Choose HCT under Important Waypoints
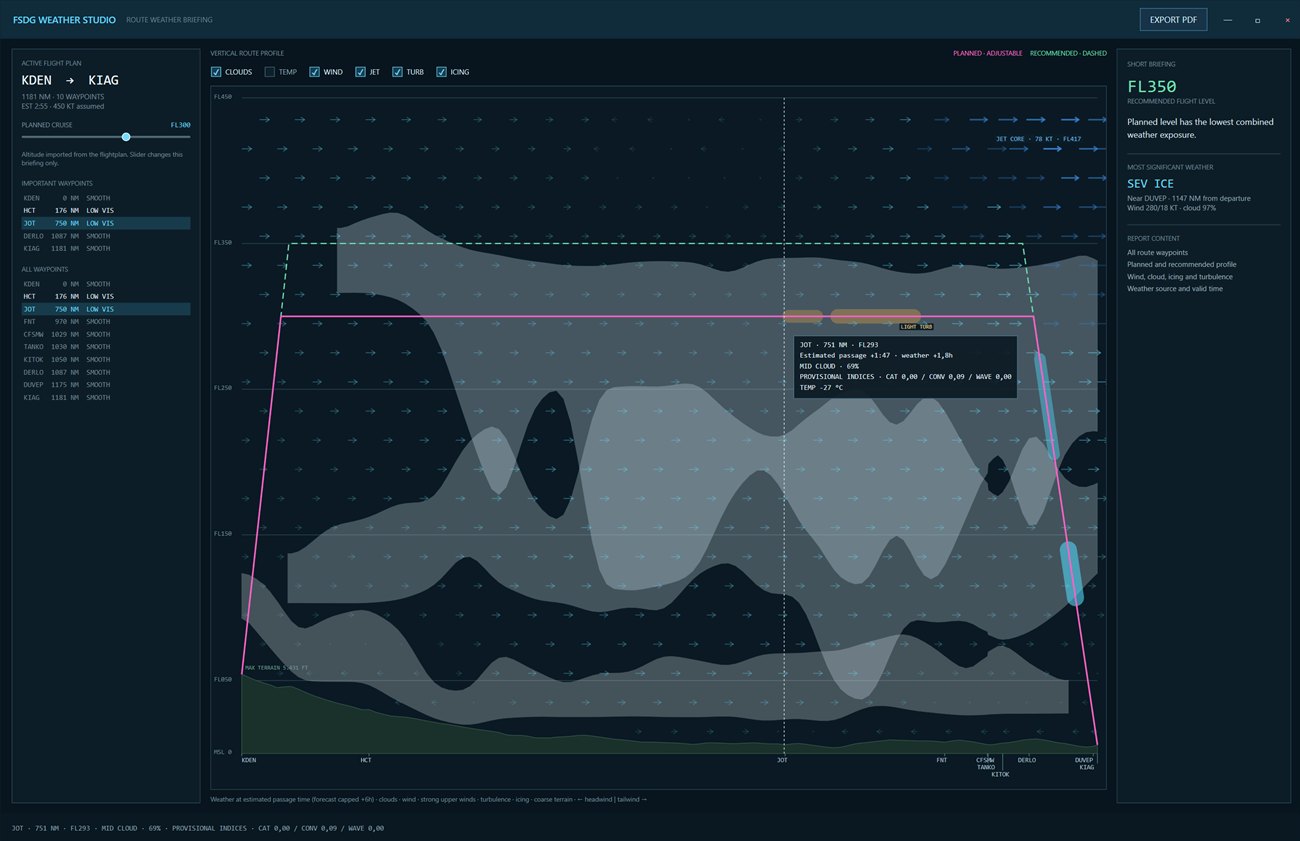 pyautogui.click(x=106, y=211)
